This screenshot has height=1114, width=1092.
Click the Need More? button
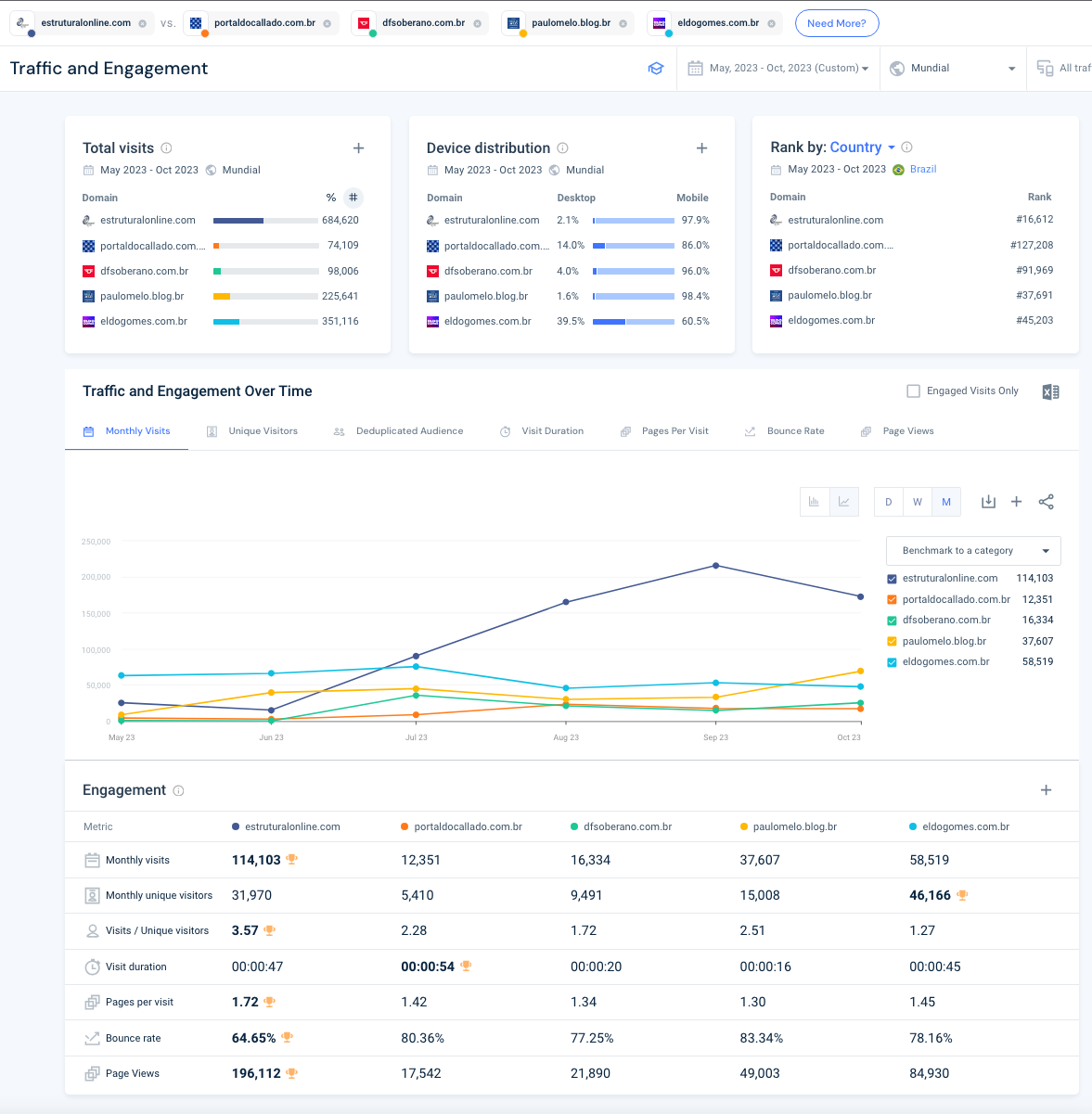(836, 23)
